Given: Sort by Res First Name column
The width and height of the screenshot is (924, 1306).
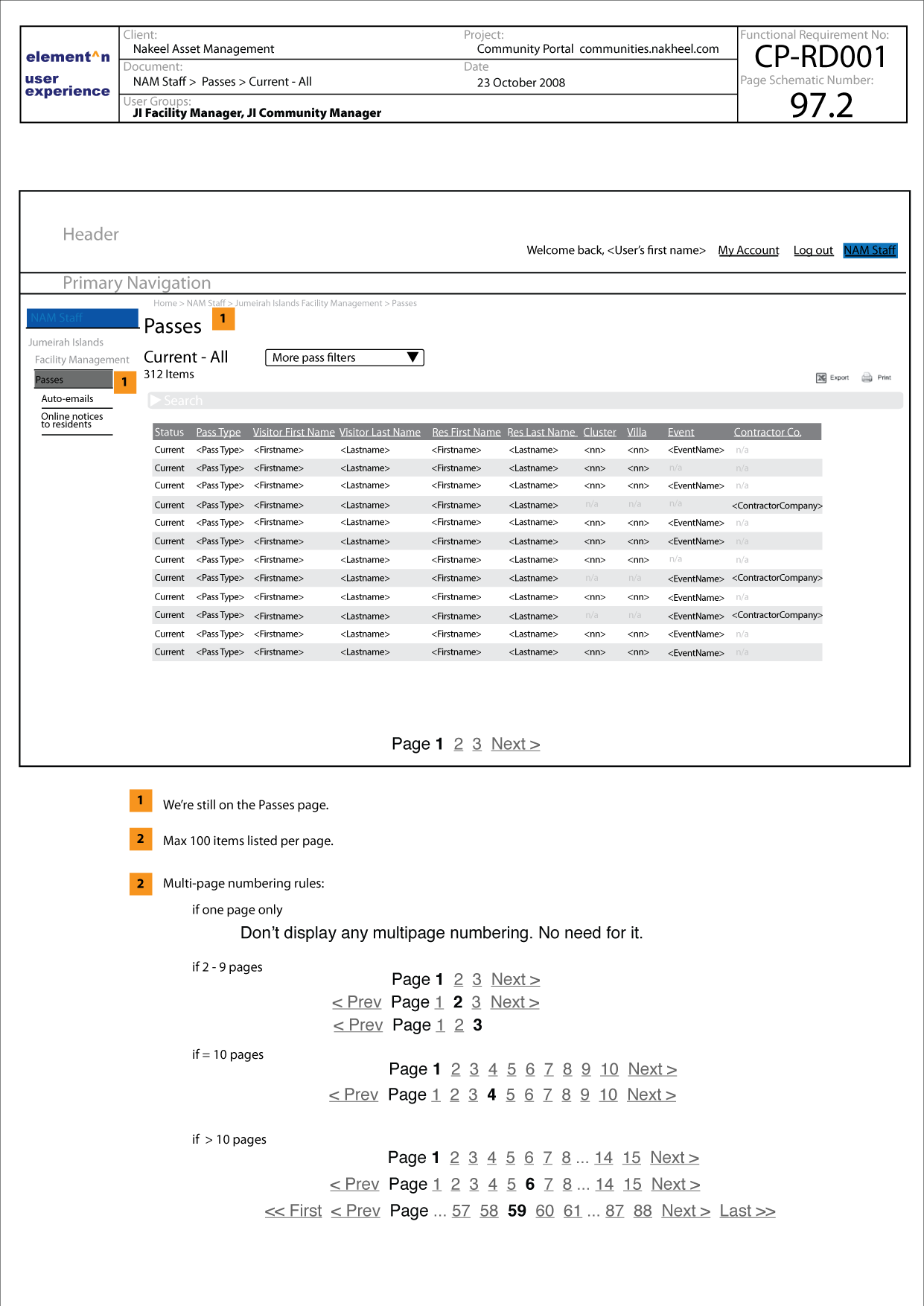Looking at the screenshot, I should [466, 432].
